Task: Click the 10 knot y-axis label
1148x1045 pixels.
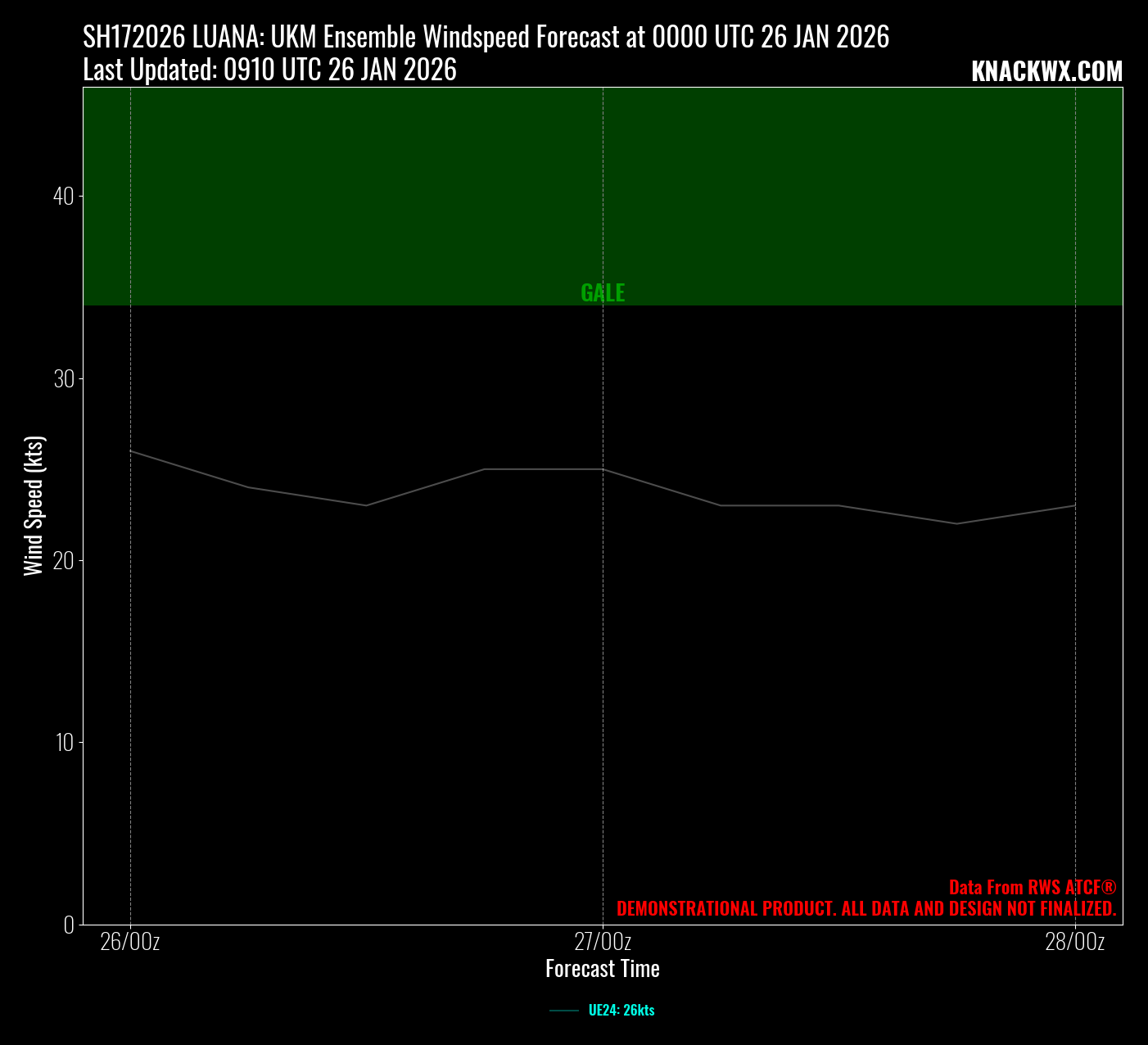Action: tap(64, 743)
